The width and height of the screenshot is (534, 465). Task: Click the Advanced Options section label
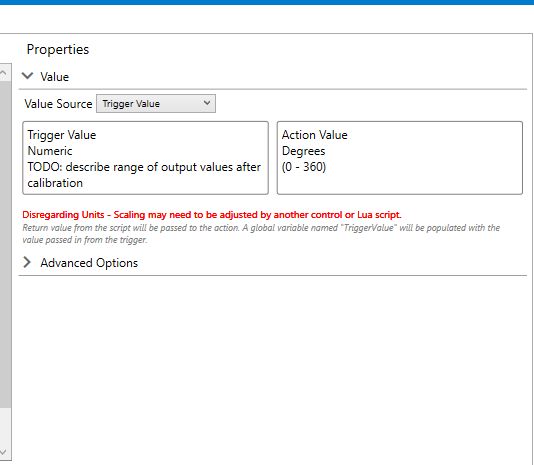(89, 263)
